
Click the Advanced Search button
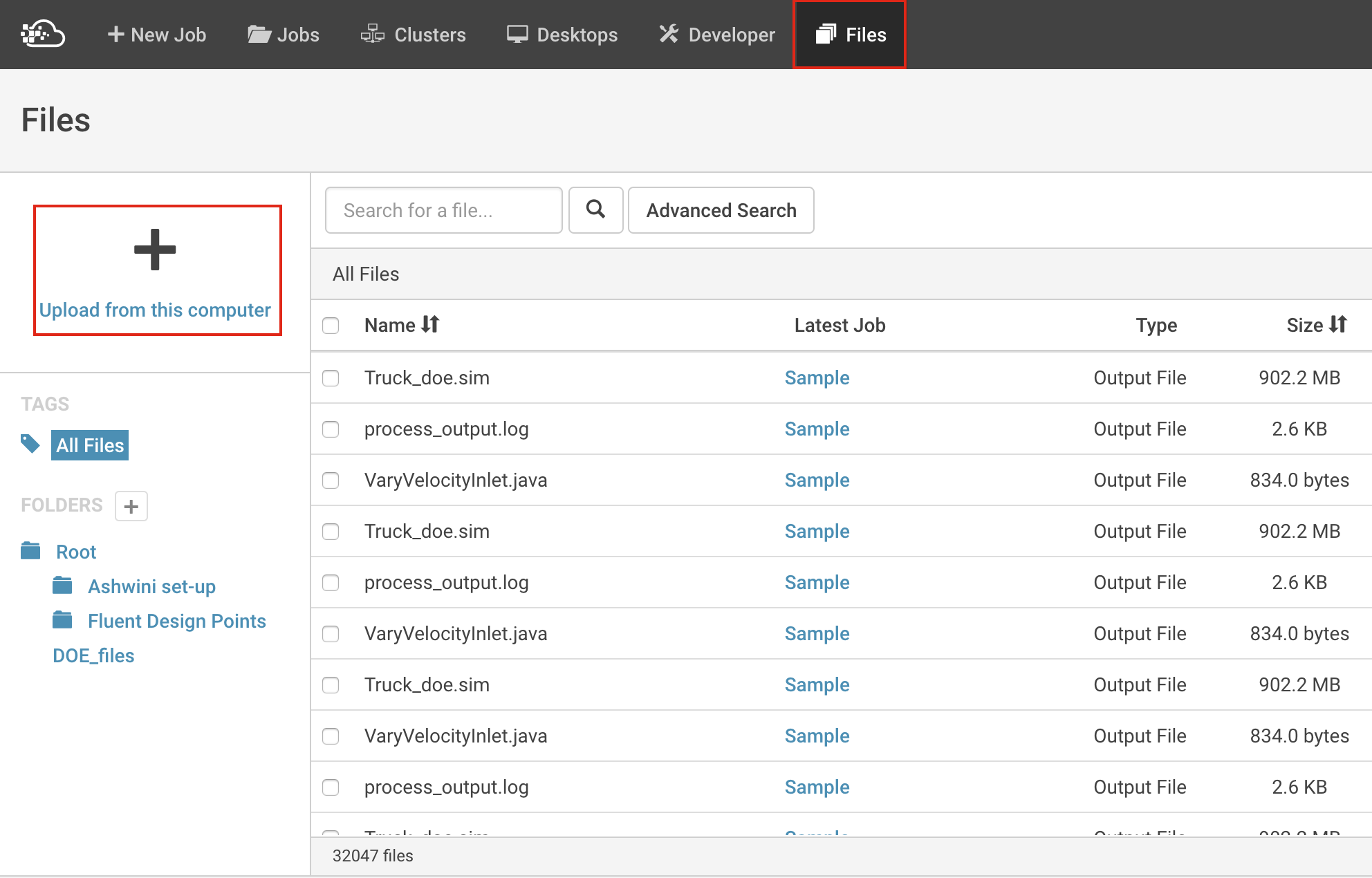[721, 210]
